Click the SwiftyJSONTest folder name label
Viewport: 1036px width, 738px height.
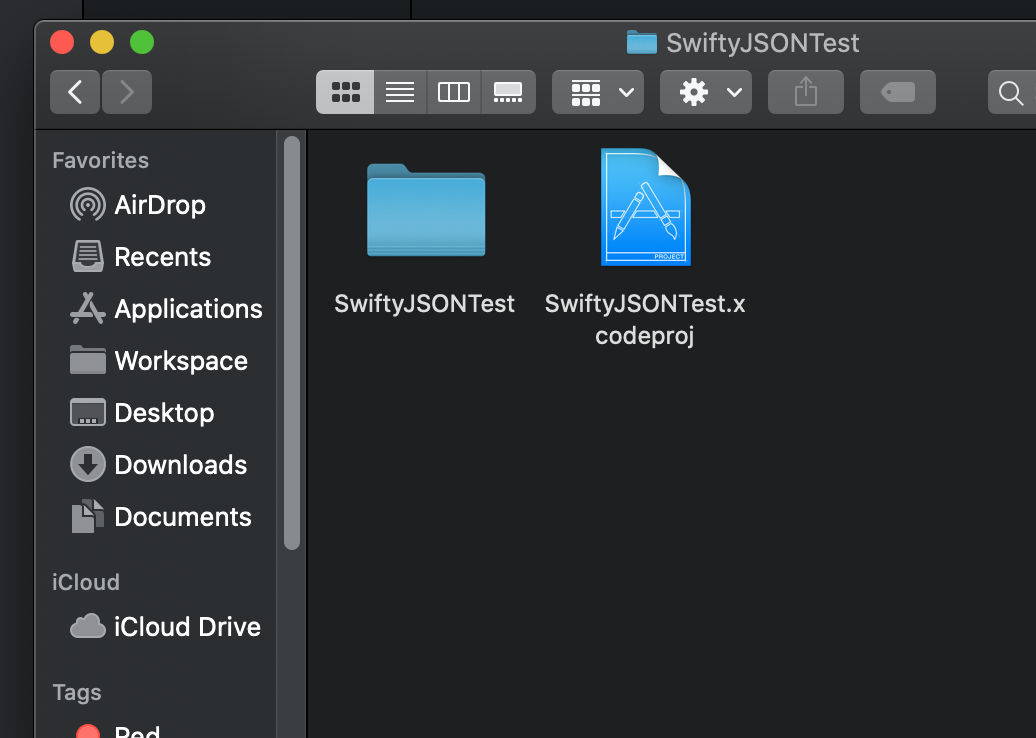click(424, 304)
